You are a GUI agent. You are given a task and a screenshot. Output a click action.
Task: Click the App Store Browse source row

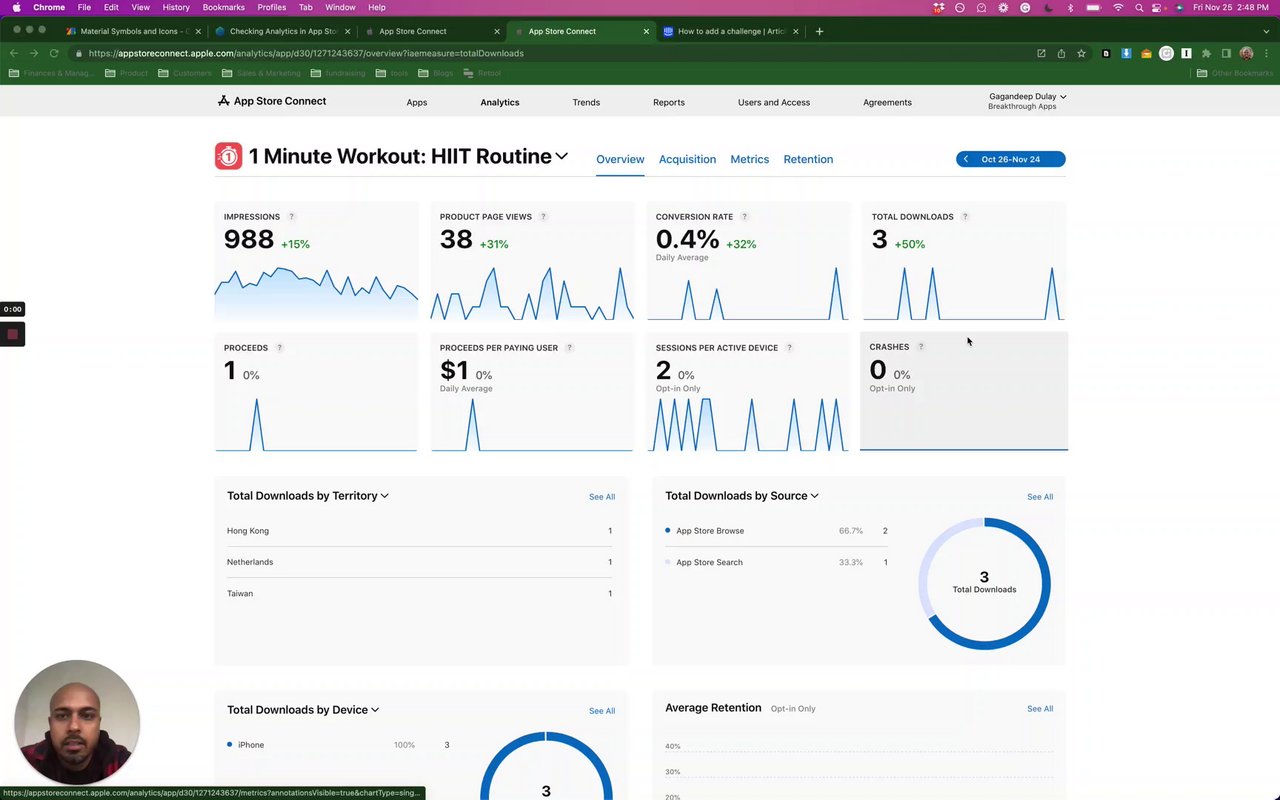tap(776, 531)
